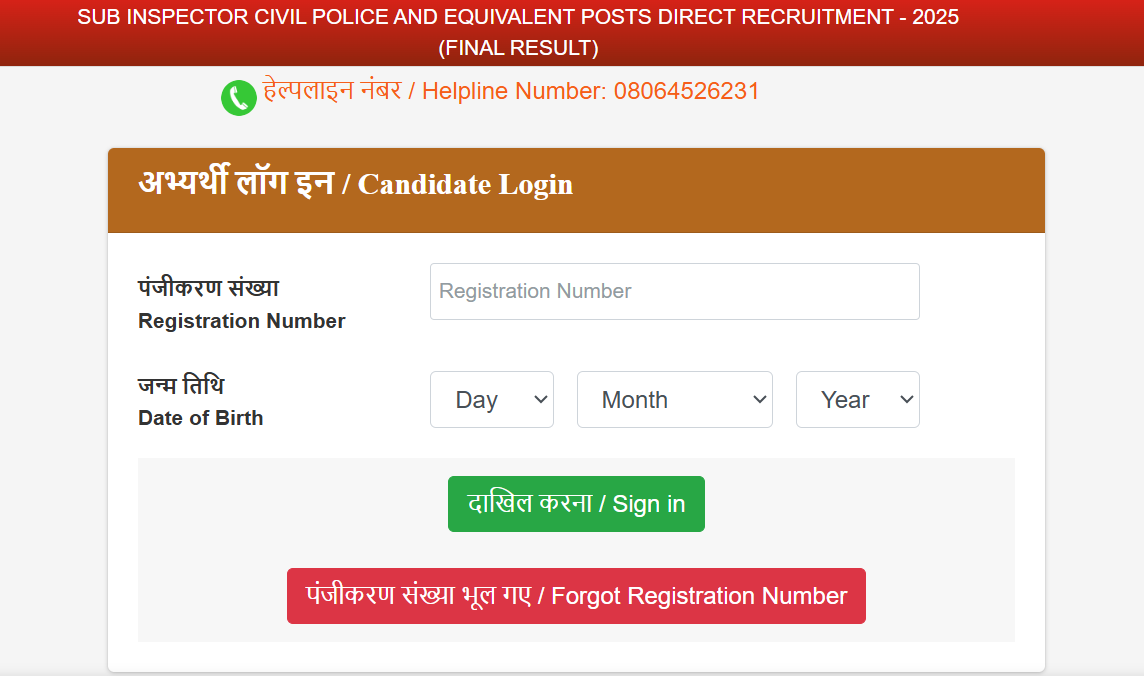The image size is (1144, 676).
Task: Click the Hindi अभ्यर्थी लॉग इन heading text
Action: tap(236, 182)
